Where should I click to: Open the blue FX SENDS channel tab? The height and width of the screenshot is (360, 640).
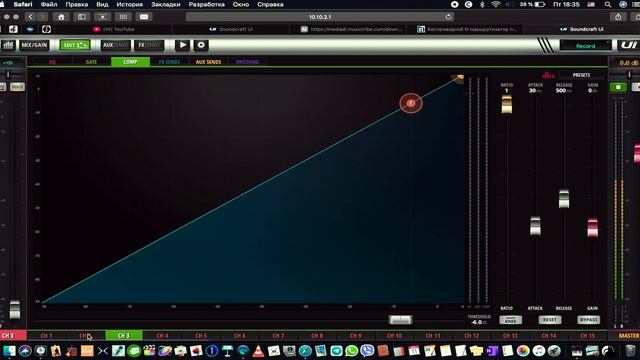[x=169, y=62]
